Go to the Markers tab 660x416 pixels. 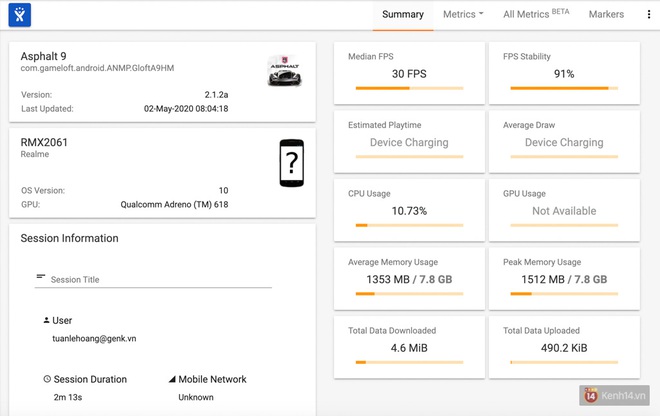606,14
